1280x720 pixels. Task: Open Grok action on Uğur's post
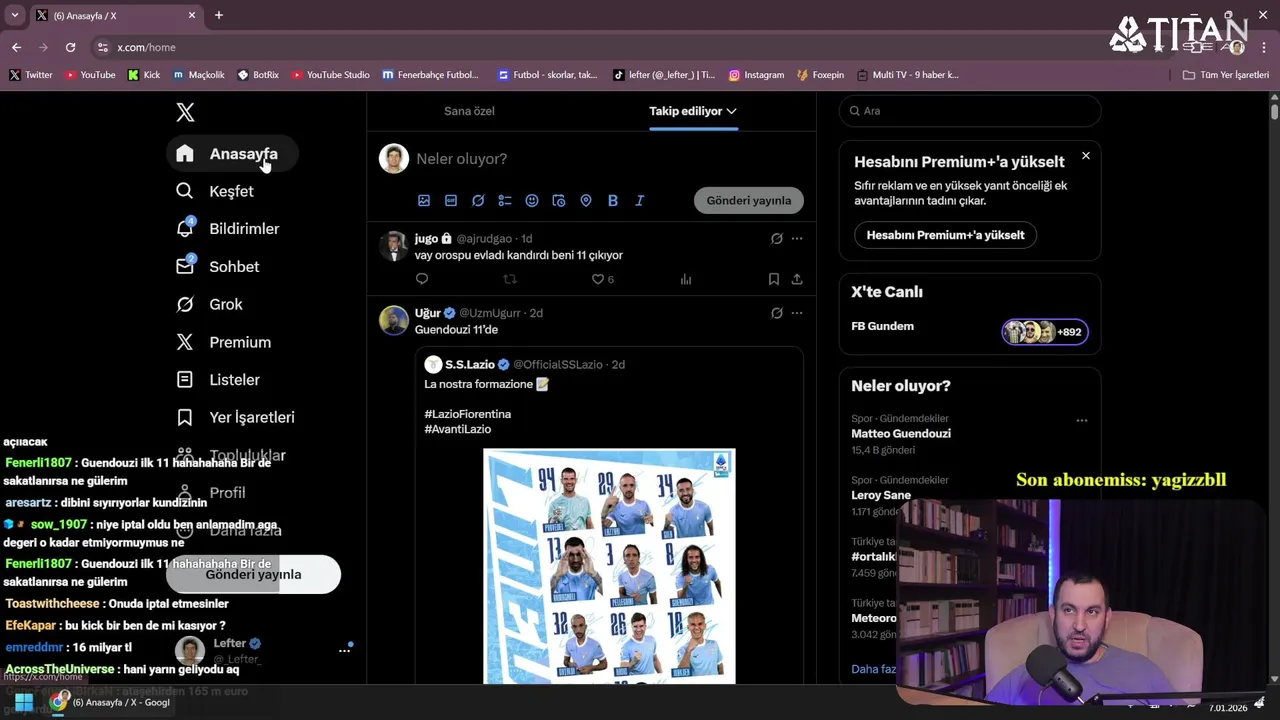(x=777, y=313)
